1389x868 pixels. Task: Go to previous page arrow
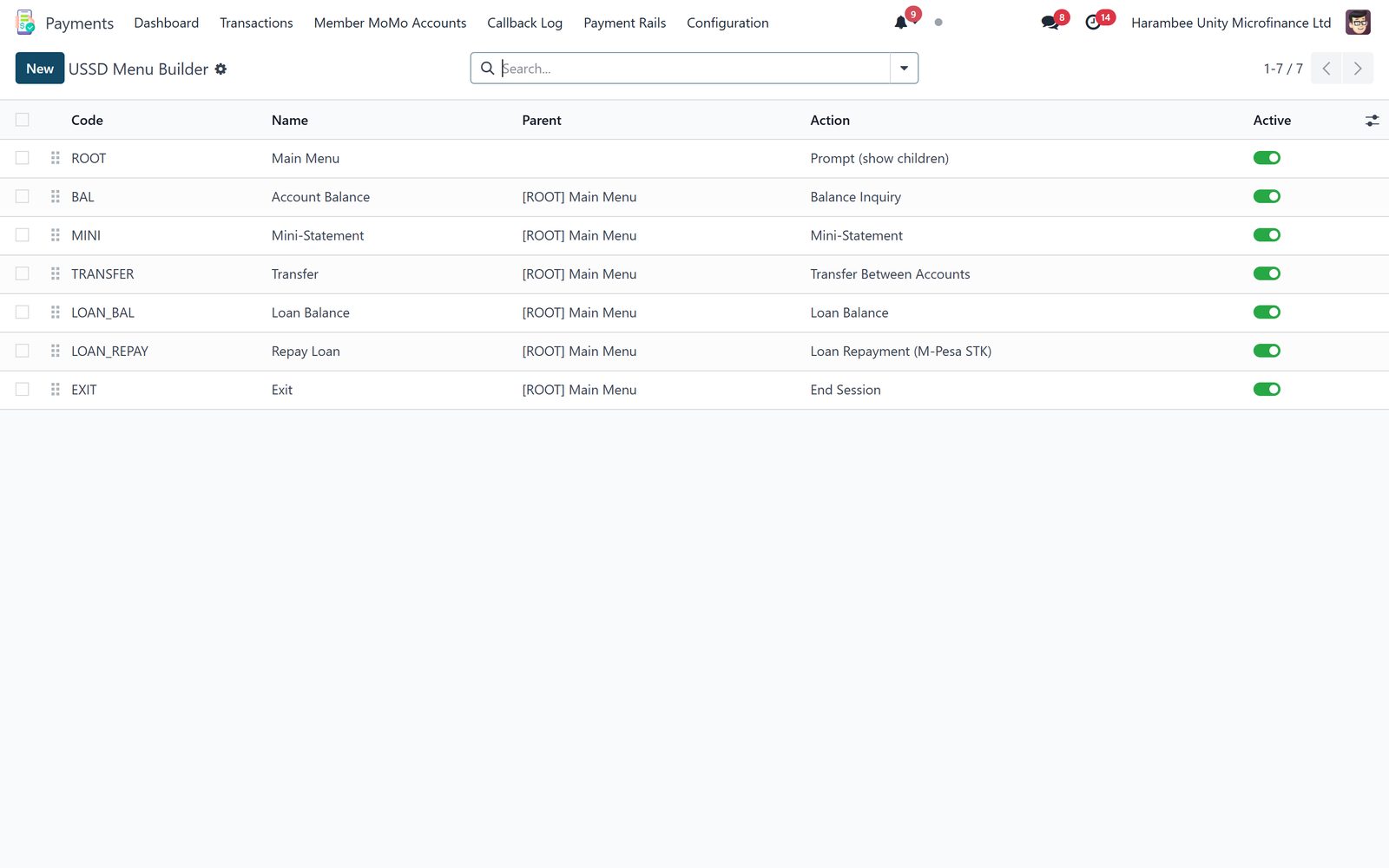tap(1326, 69)
